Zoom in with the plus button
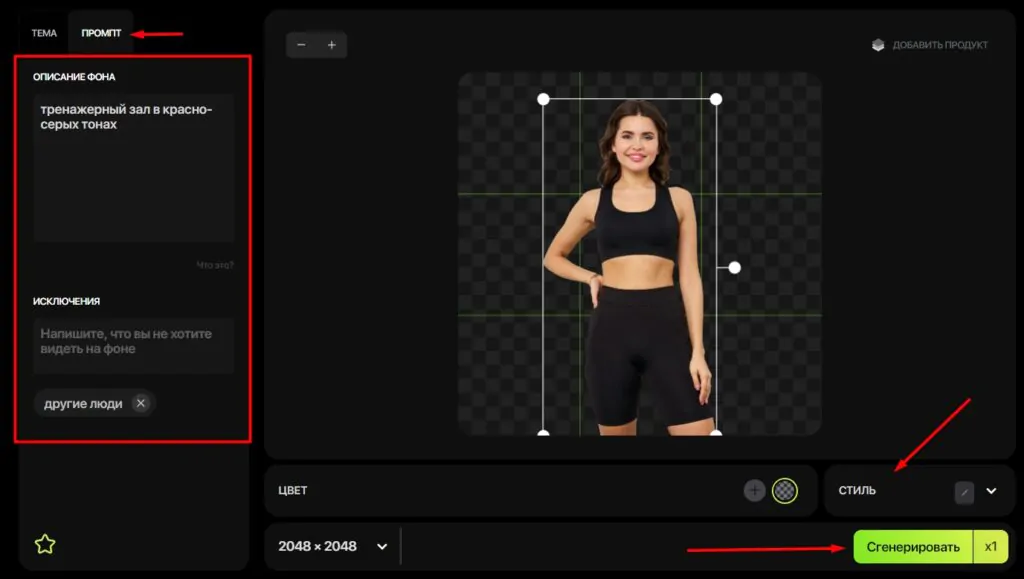 tap(332, 45)
